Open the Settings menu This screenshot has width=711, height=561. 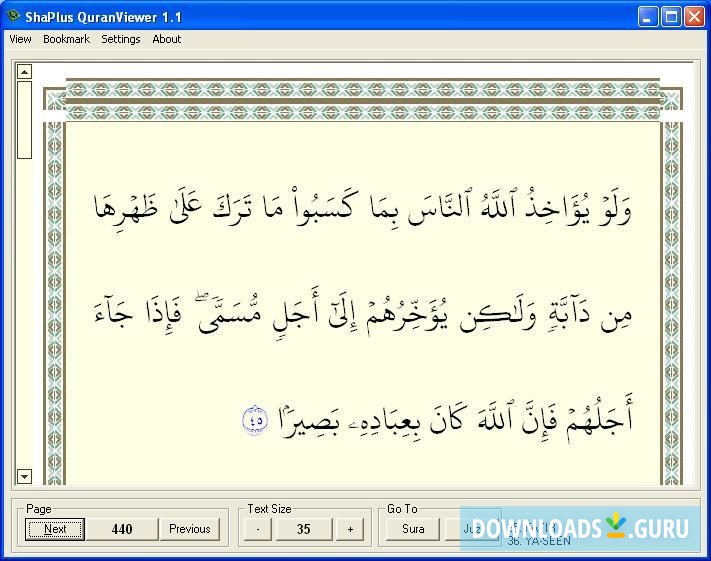pyautogui.click(x=121, y=39)
